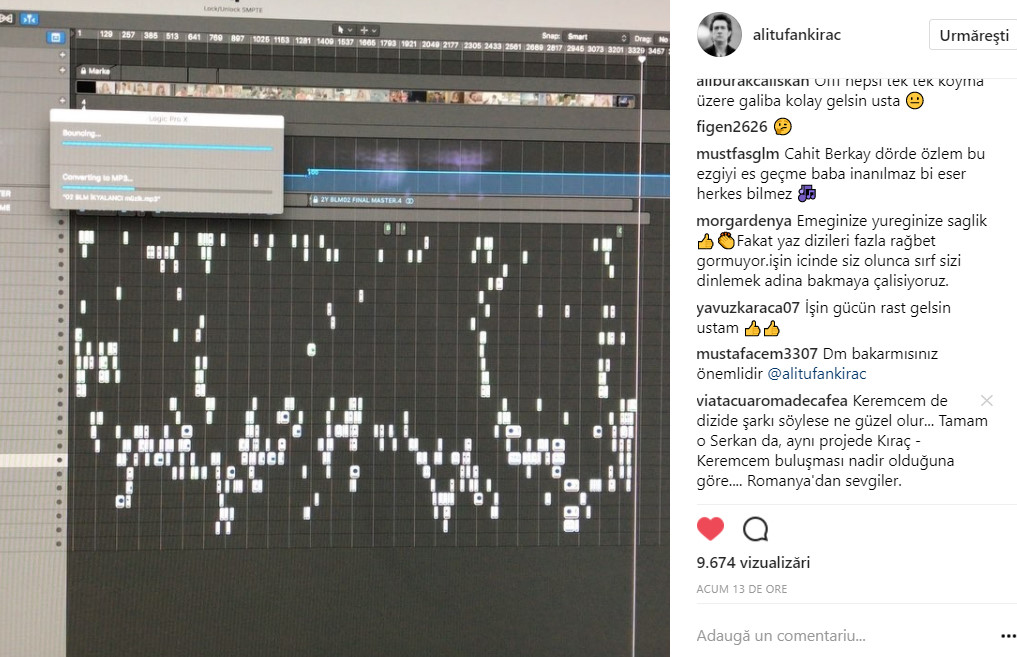Open the more options ellipsis menu
Viewport: 1017px width, 657px height.
click(1008, 636)
